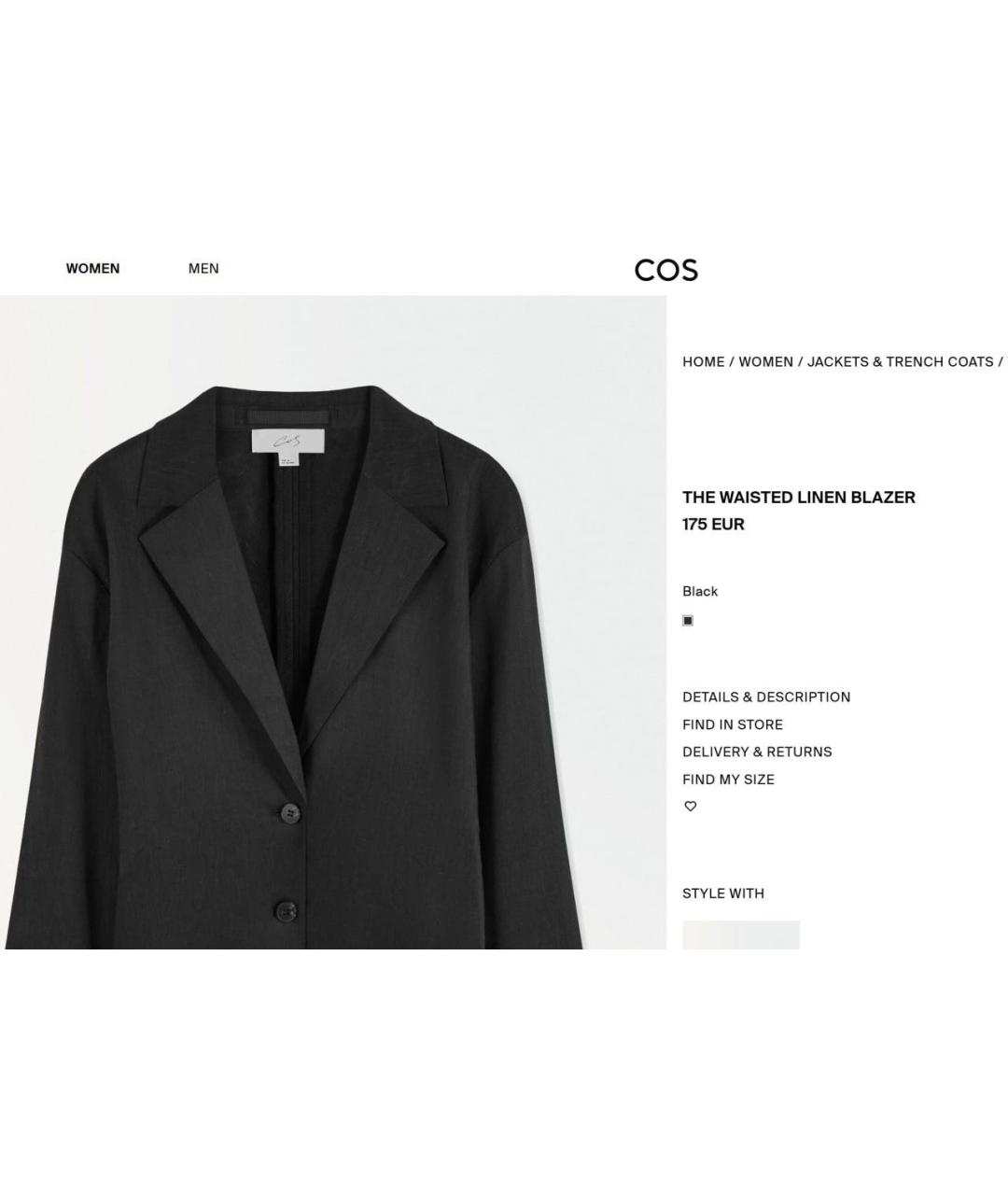
Task: Click the Black color name label
Action: 700,592
